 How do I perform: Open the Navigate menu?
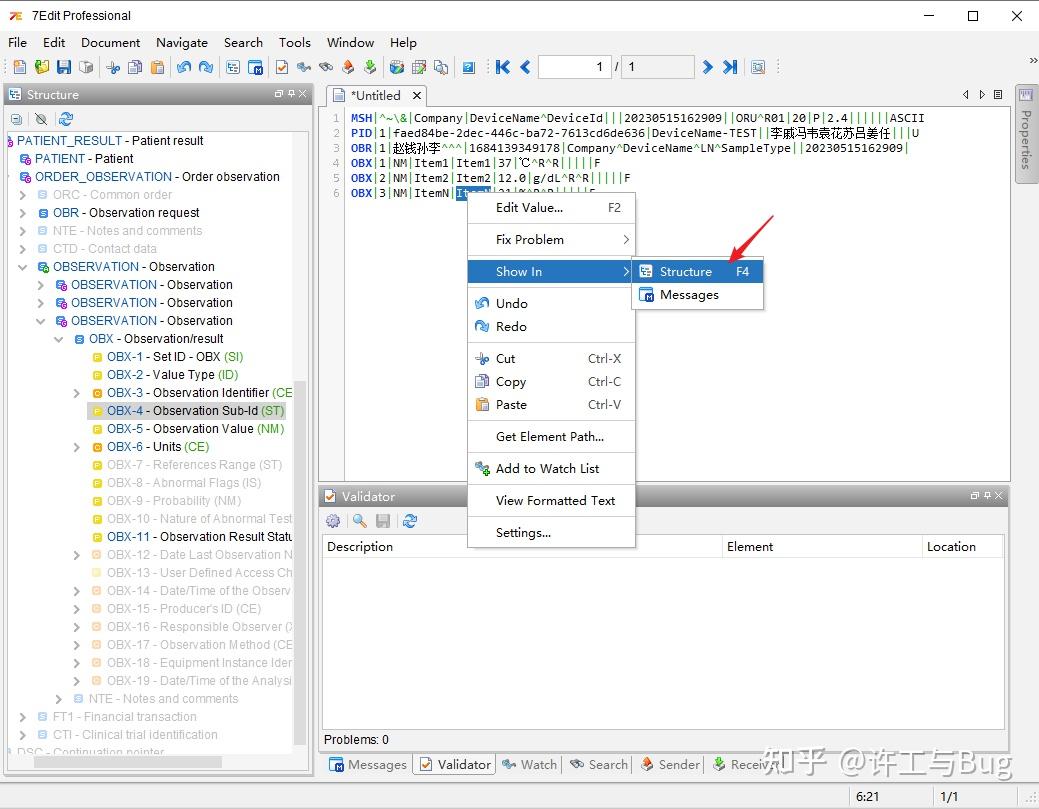click(x=181, y=43)
